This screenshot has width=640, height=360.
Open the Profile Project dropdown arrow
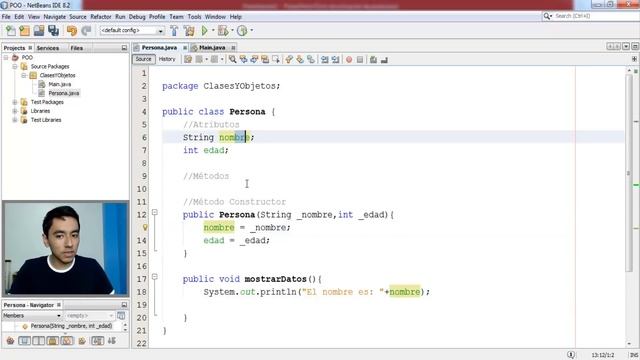tap(251, 31)
